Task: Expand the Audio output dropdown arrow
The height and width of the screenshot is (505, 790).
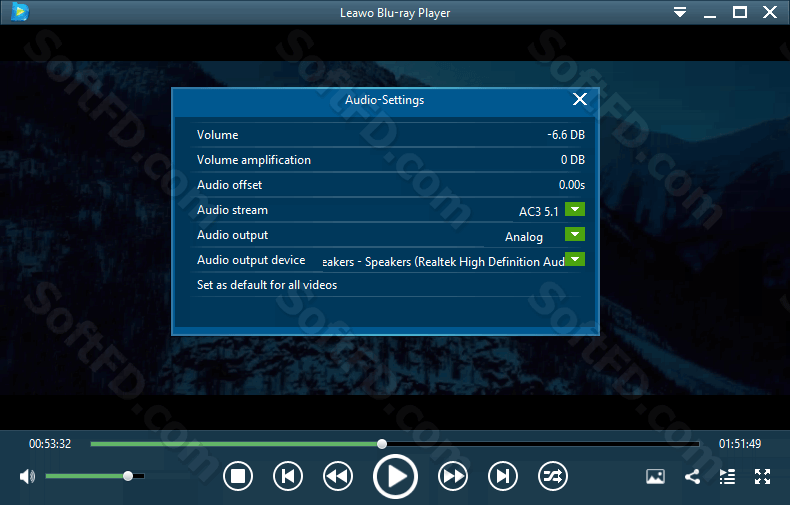Action: click(x=575, y=234)
